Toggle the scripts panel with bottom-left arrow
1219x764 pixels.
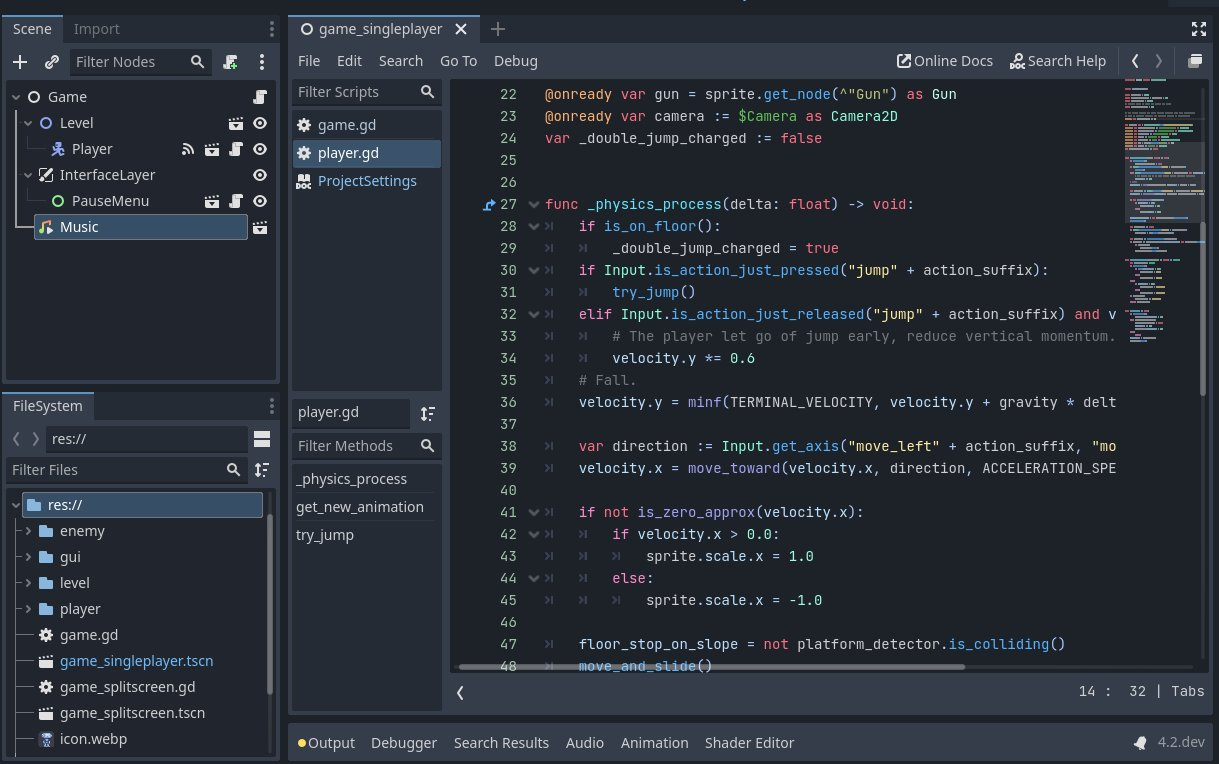click(460, 692)
